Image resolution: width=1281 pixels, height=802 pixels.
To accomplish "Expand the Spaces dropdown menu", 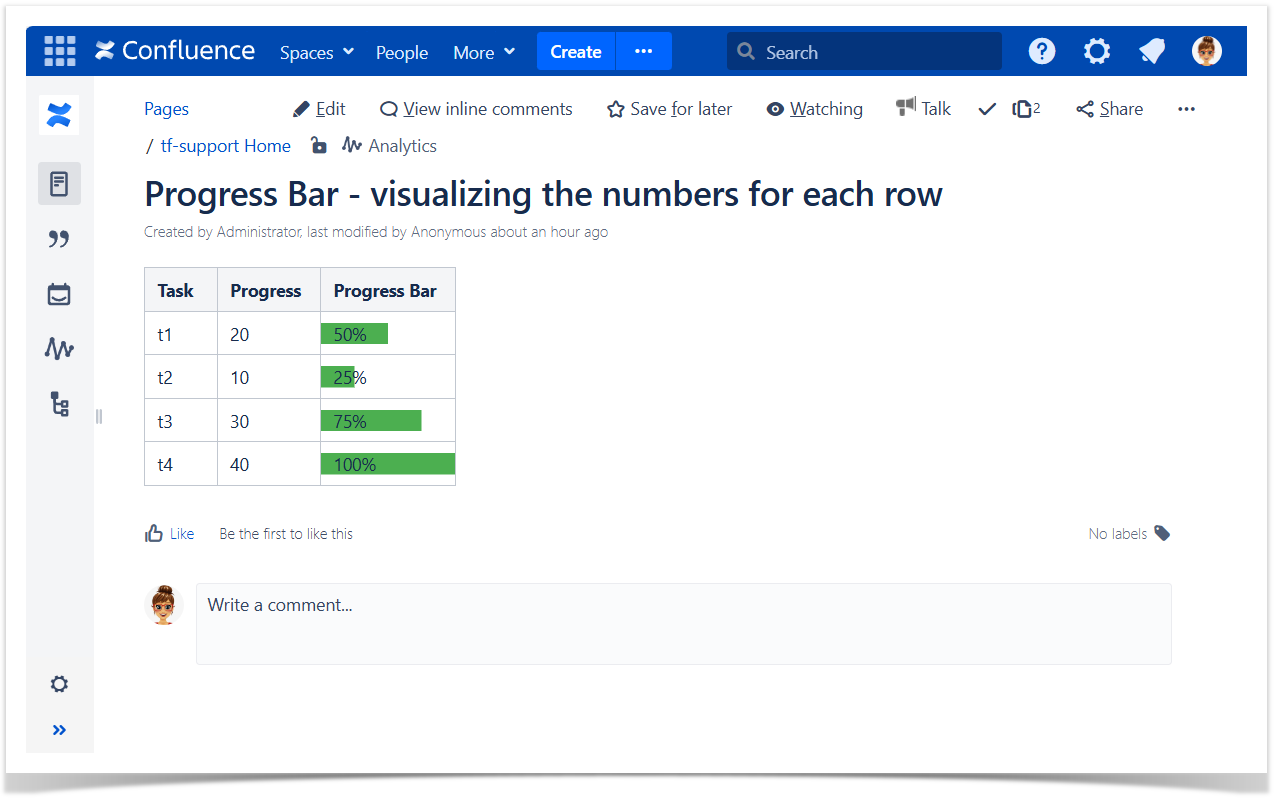I will pyautogui.click(x=317, y=52).
